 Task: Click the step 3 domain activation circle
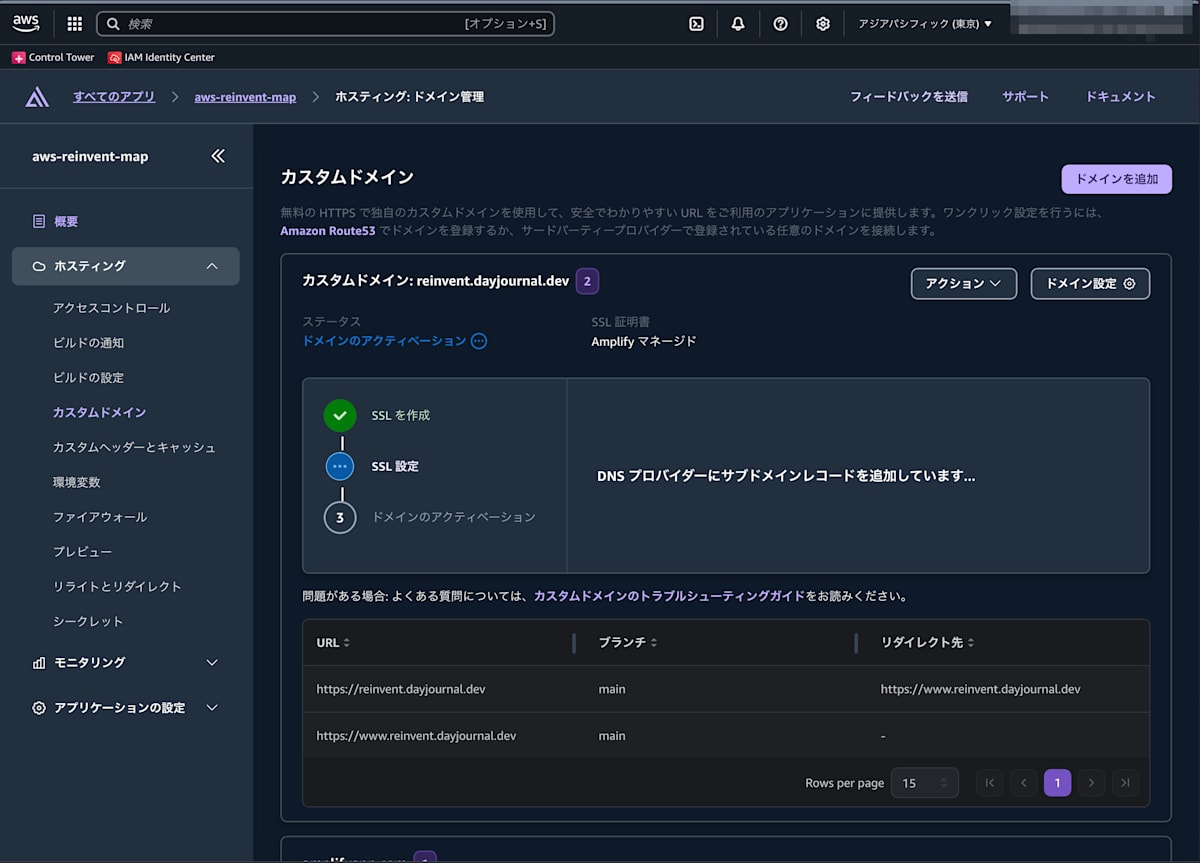pyautogui.click(x=340, y=517)
